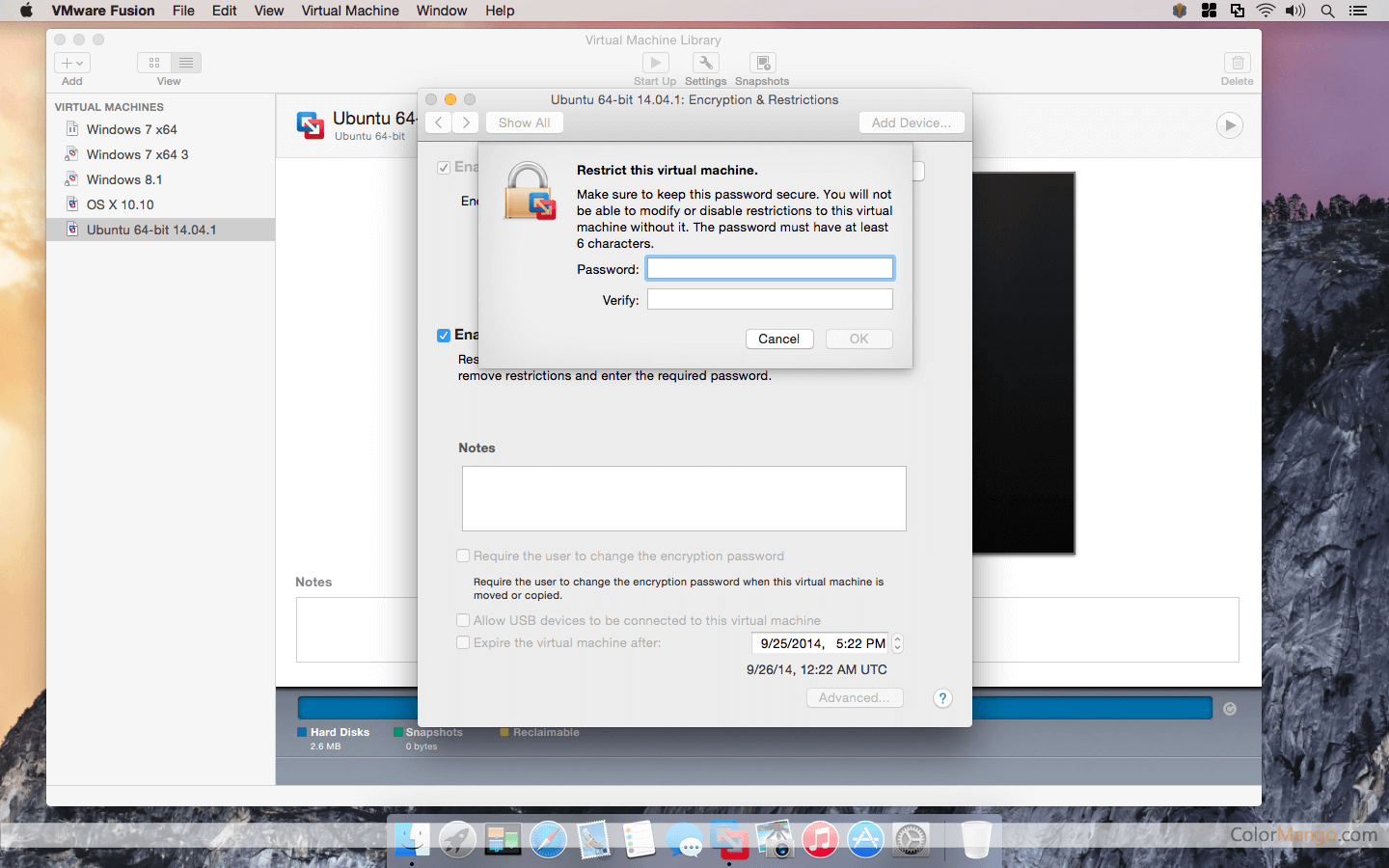Enable Expire the virtual machine after
The height and width of the screenshot is (868, 1389).
coord(463,642)
